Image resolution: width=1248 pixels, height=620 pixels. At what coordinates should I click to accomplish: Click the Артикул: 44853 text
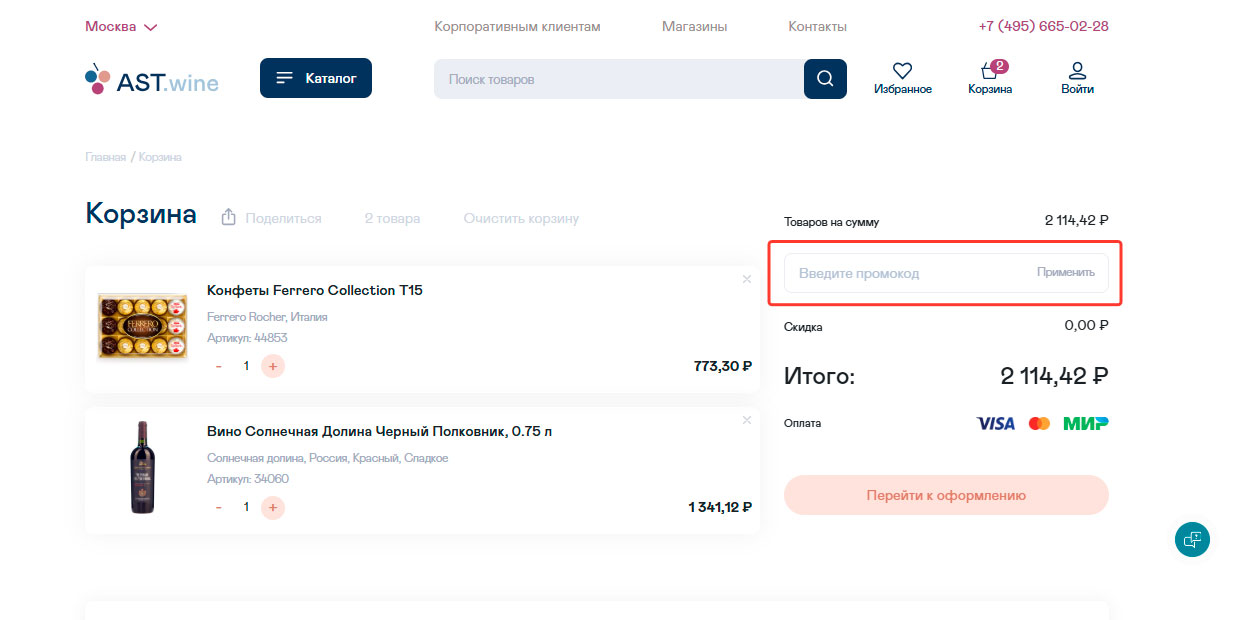tap(247, 338)
